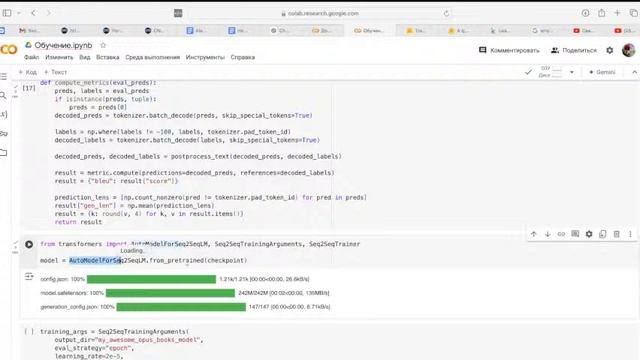Switch to Обучение browser tab
Screen dimensions: 640x360
click(369, 31)
